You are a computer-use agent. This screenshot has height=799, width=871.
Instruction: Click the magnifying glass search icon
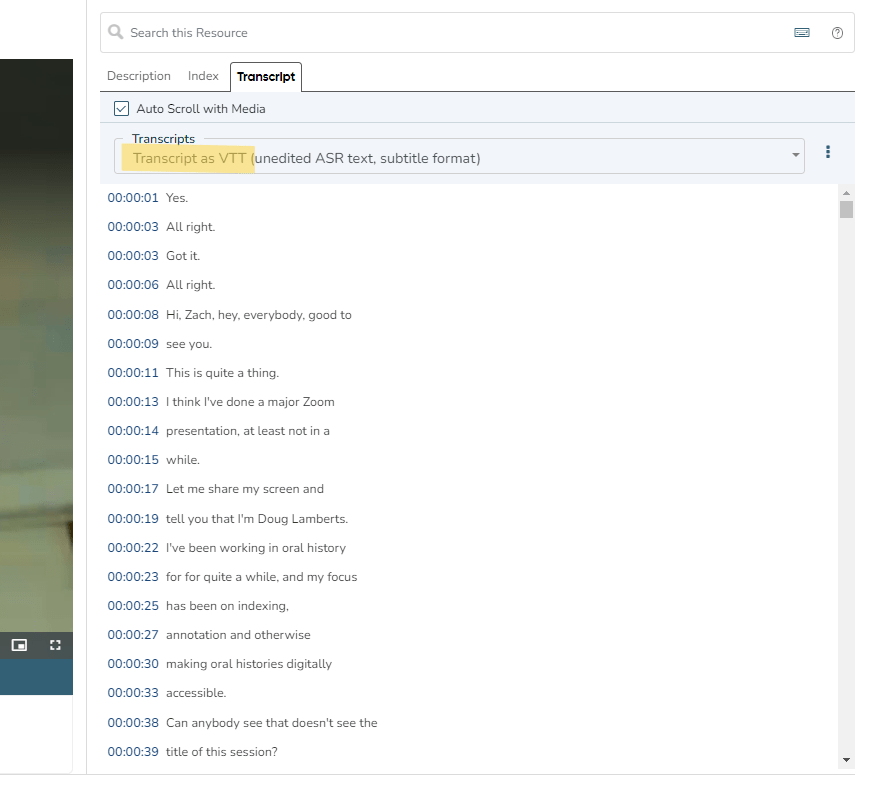(x=116, y=33)
